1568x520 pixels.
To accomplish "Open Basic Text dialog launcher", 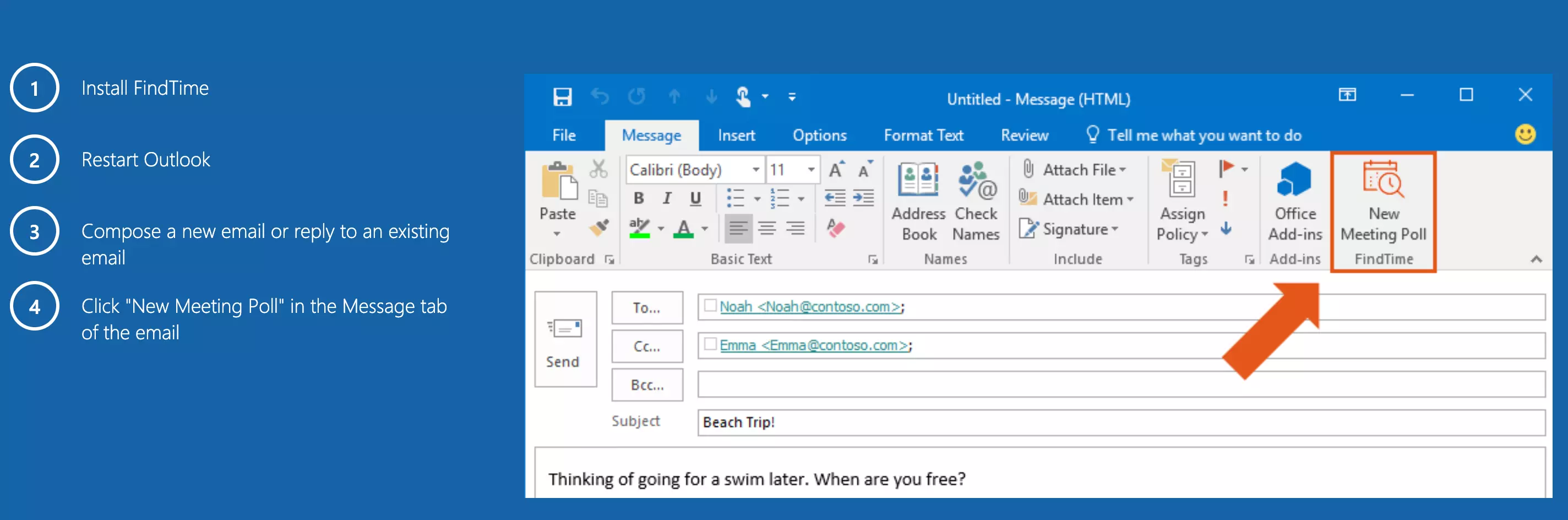I will point(873,260).
